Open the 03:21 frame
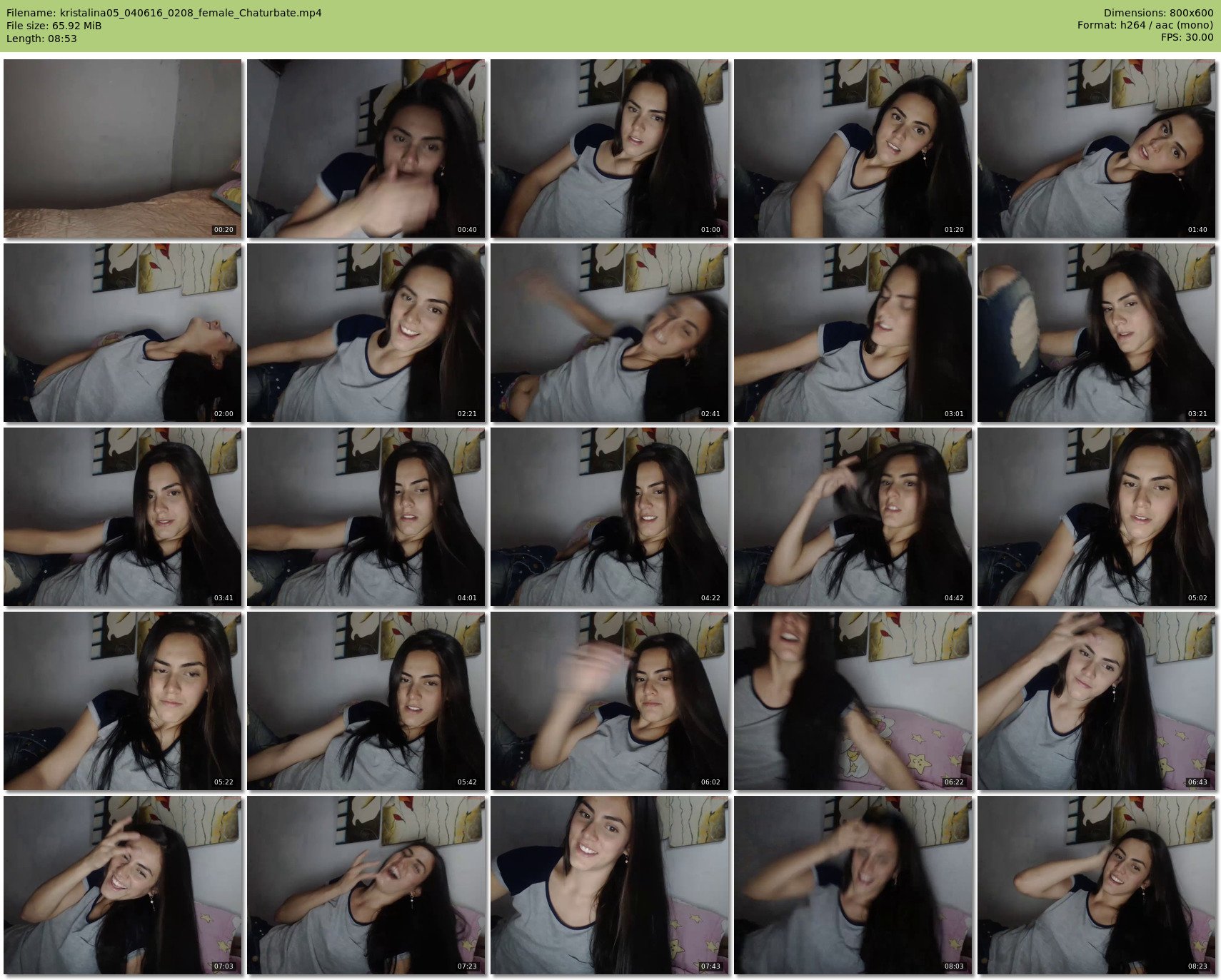Image resolution: width=1221 pixels, height=980 pixels. tap(1096, 333)
